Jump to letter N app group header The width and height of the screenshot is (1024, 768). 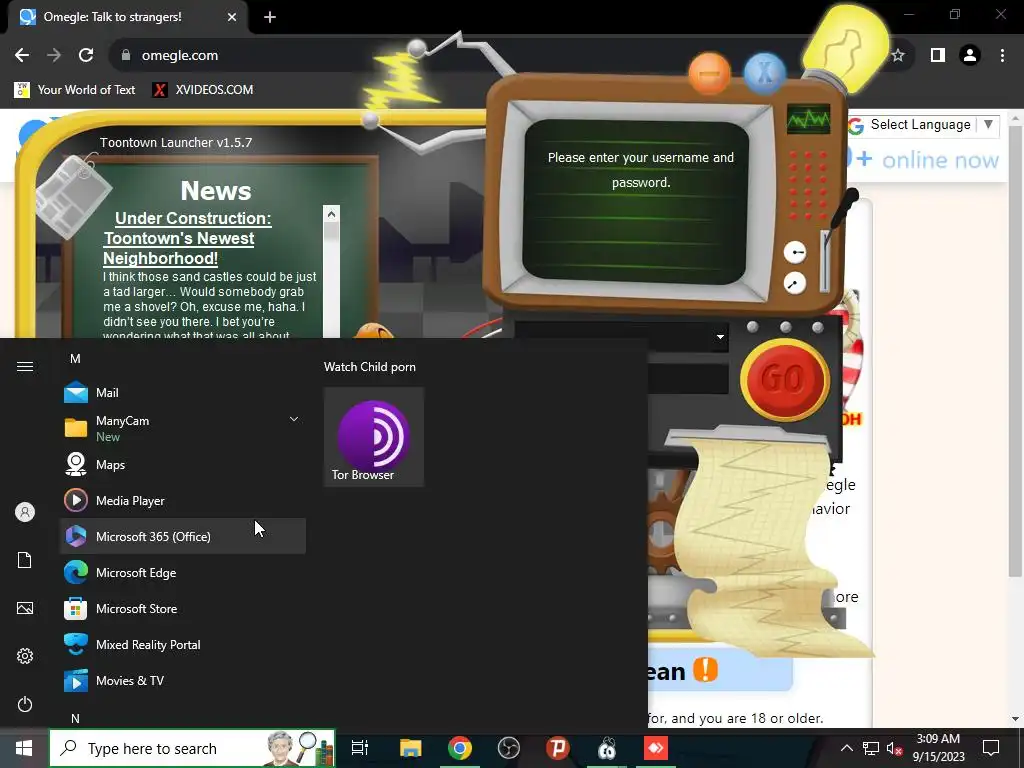(75, 718)
